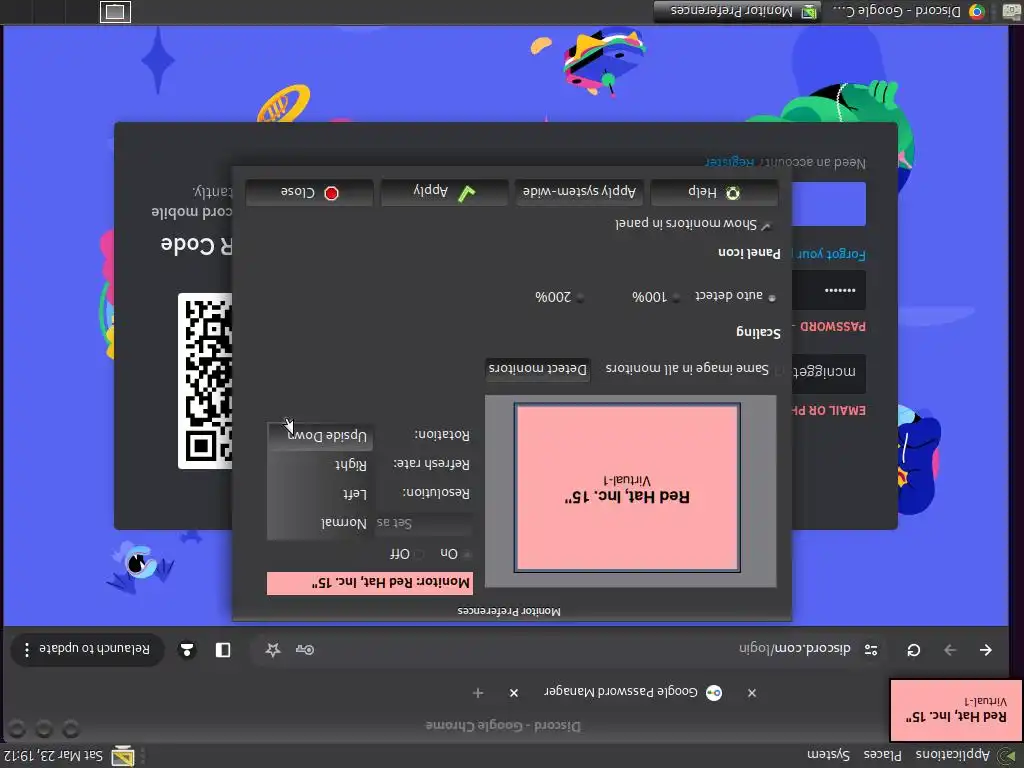Viewport: 1024px width, 768px height.
Task: Open the Applications menu
Action: tap(952, 755)
